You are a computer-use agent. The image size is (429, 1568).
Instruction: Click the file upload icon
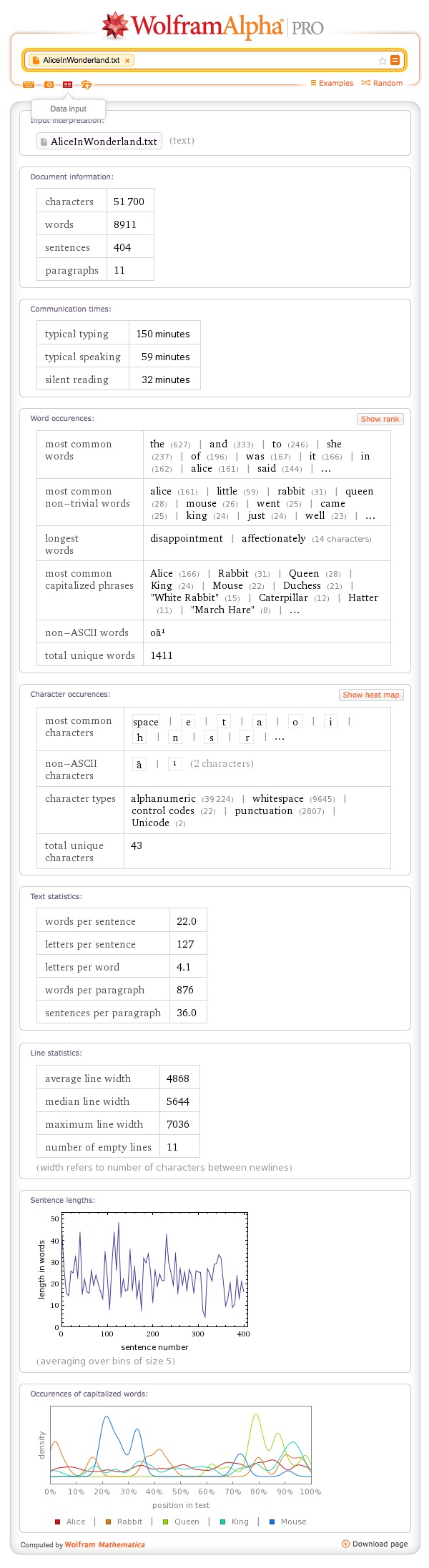point(87,84)
